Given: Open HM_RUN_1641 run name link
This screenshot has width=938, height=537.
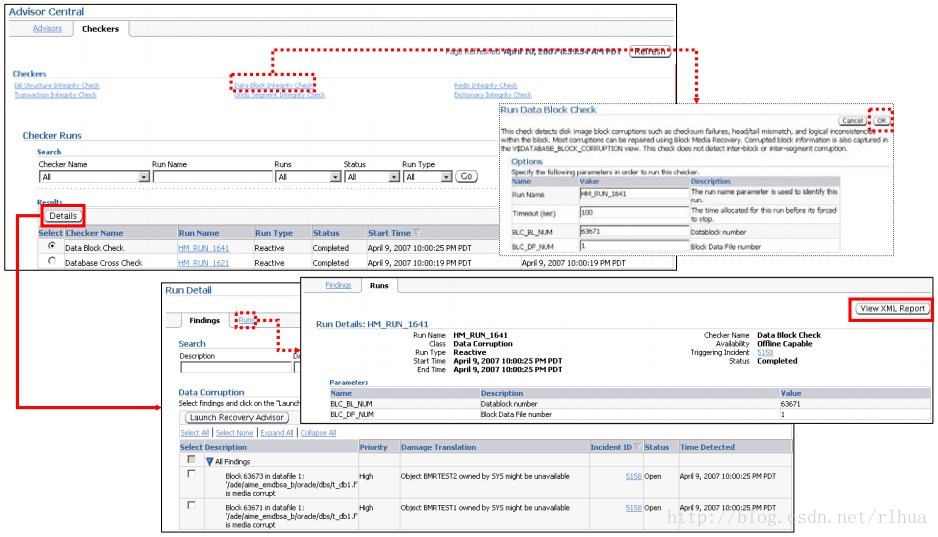Looking at the screenshot, I should (203, 248).
